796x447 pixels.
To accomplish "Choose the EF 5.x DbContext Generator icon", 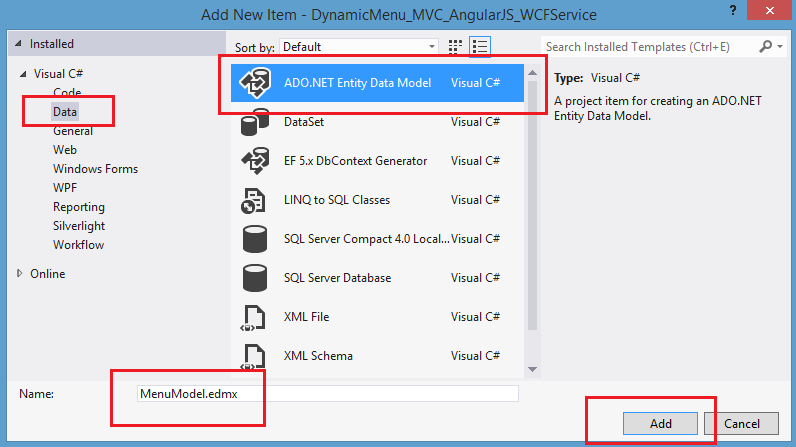I will (x=252, y=161).
